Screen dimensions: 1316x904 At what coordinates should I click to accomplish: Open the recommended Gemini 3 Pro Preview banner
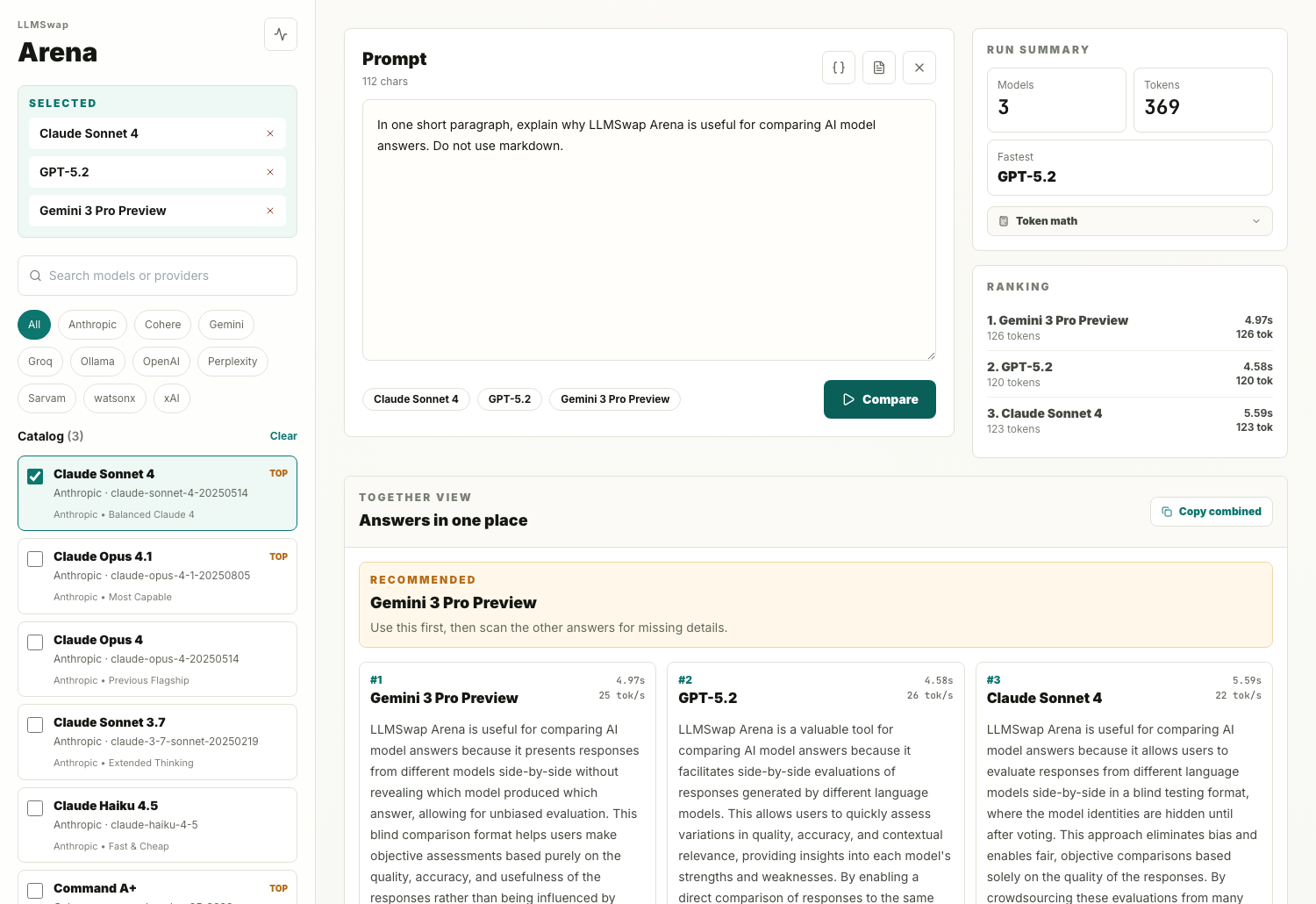[816, 605]
